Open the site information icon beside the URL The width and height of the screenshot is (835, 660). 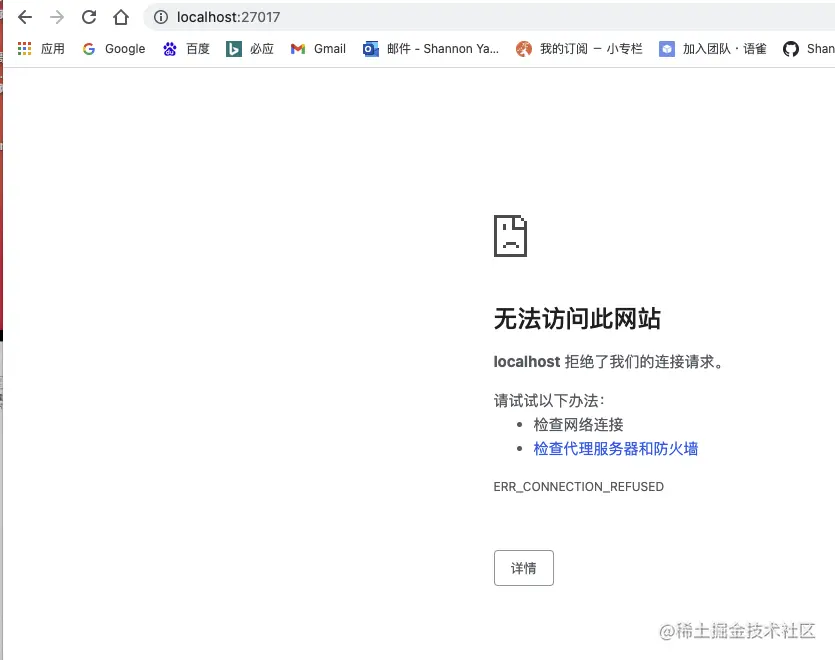(159, 16)
